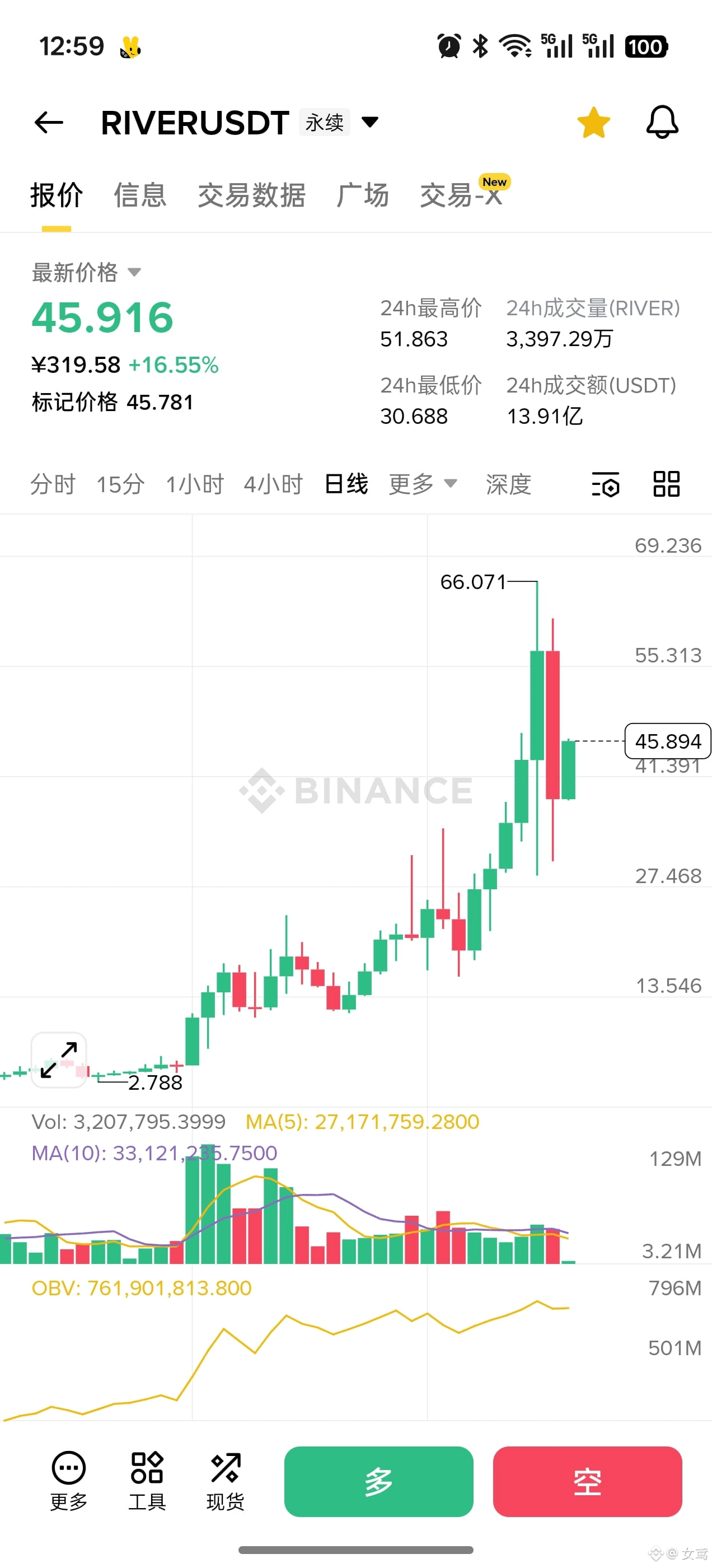Tap the fullscreen expand icon on the chart
This screenshot has height=1568, width=712.
coord(59,1059)
